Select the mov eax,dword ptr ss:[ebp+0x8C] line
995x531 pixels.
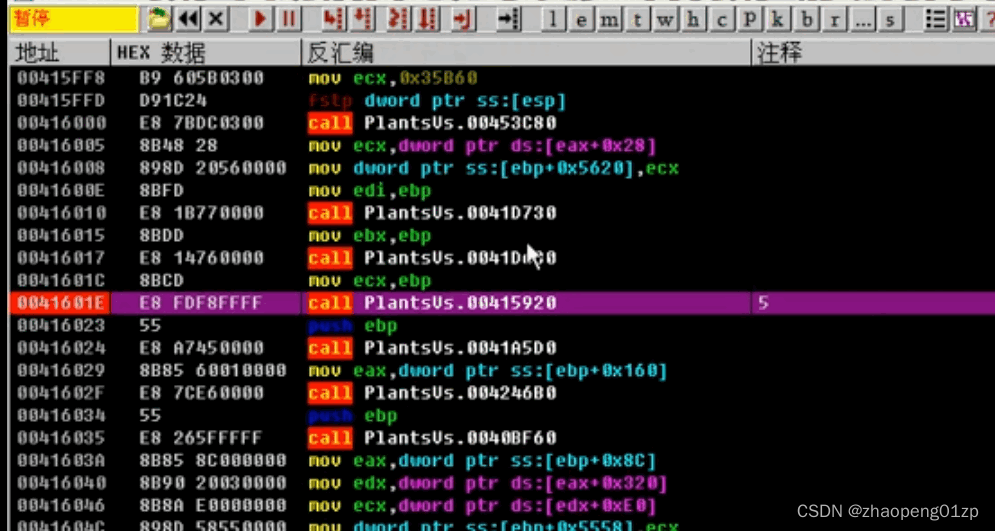coord(482,461)
